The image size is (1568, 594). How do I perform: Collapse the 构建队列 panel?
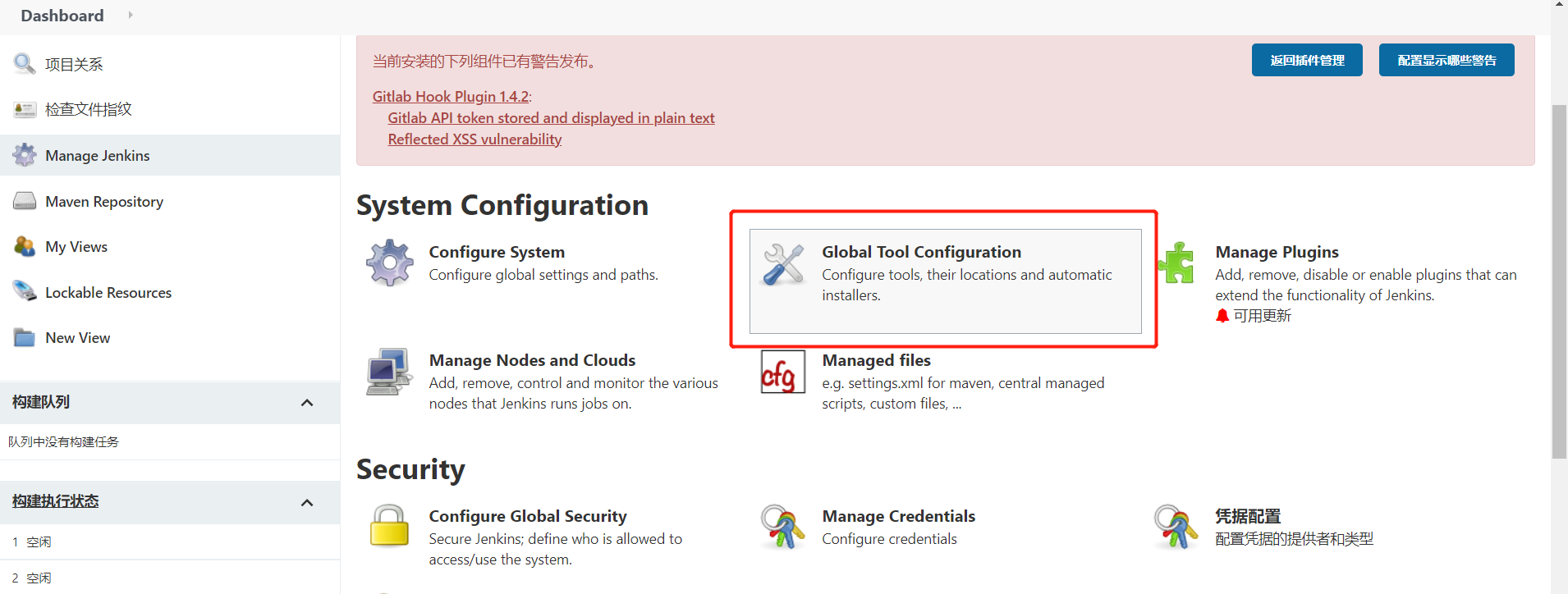307,403
